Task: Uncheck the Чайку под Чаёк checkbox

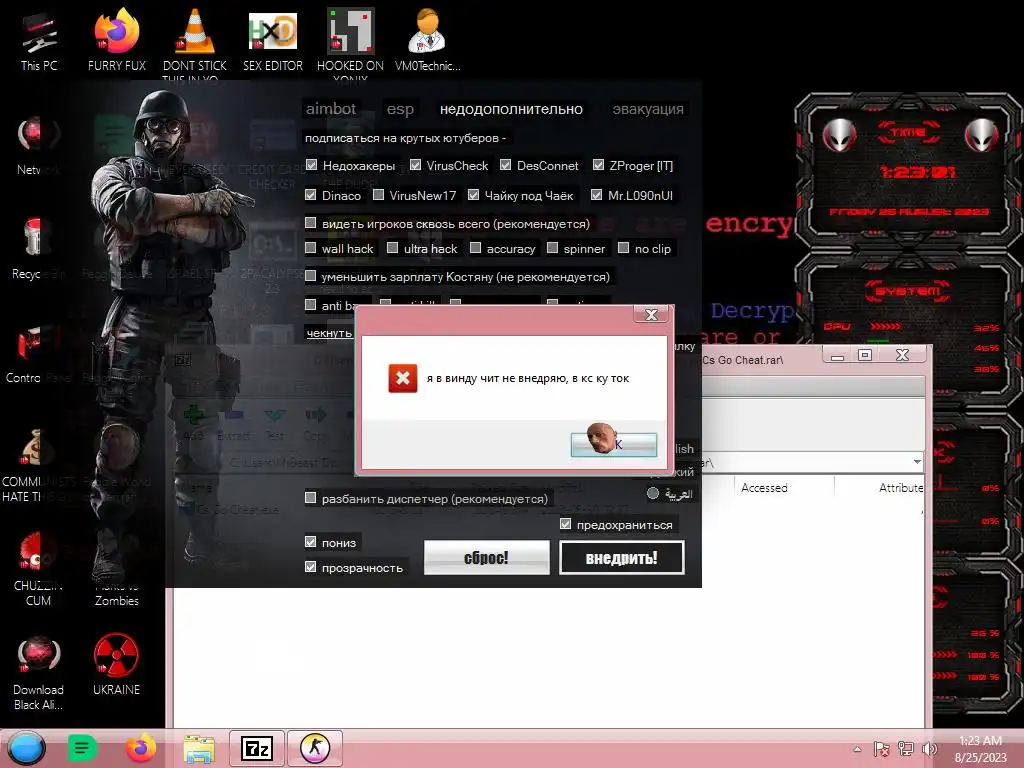Action: pos(473,195)
